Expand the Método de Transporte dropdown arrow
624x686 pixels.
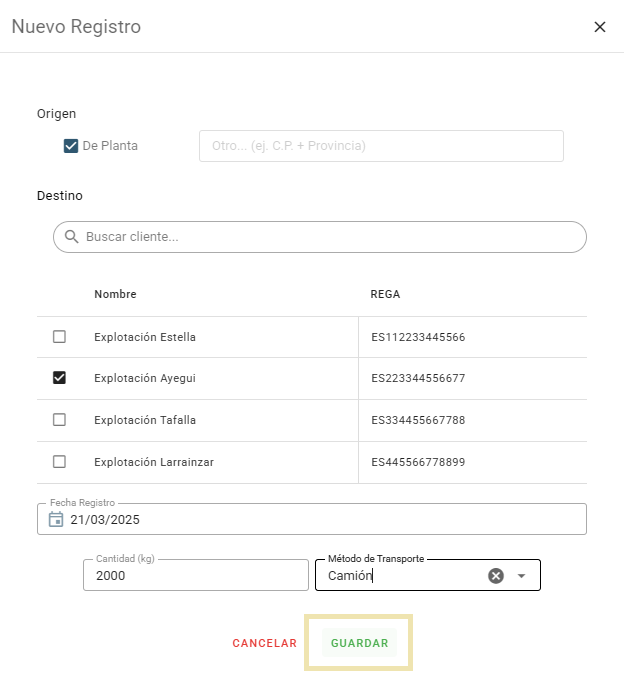tap(521, 575)
